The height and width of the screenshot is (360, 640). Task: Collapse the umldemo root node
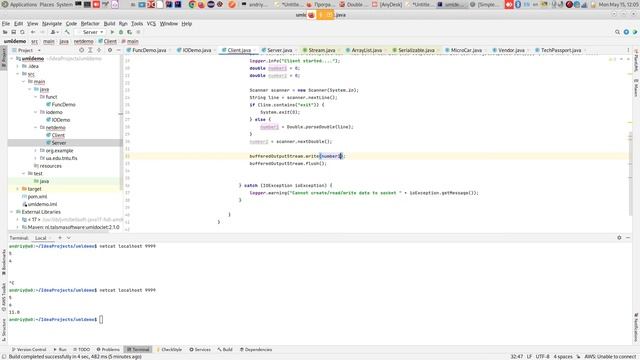click(x=12, y=59)
